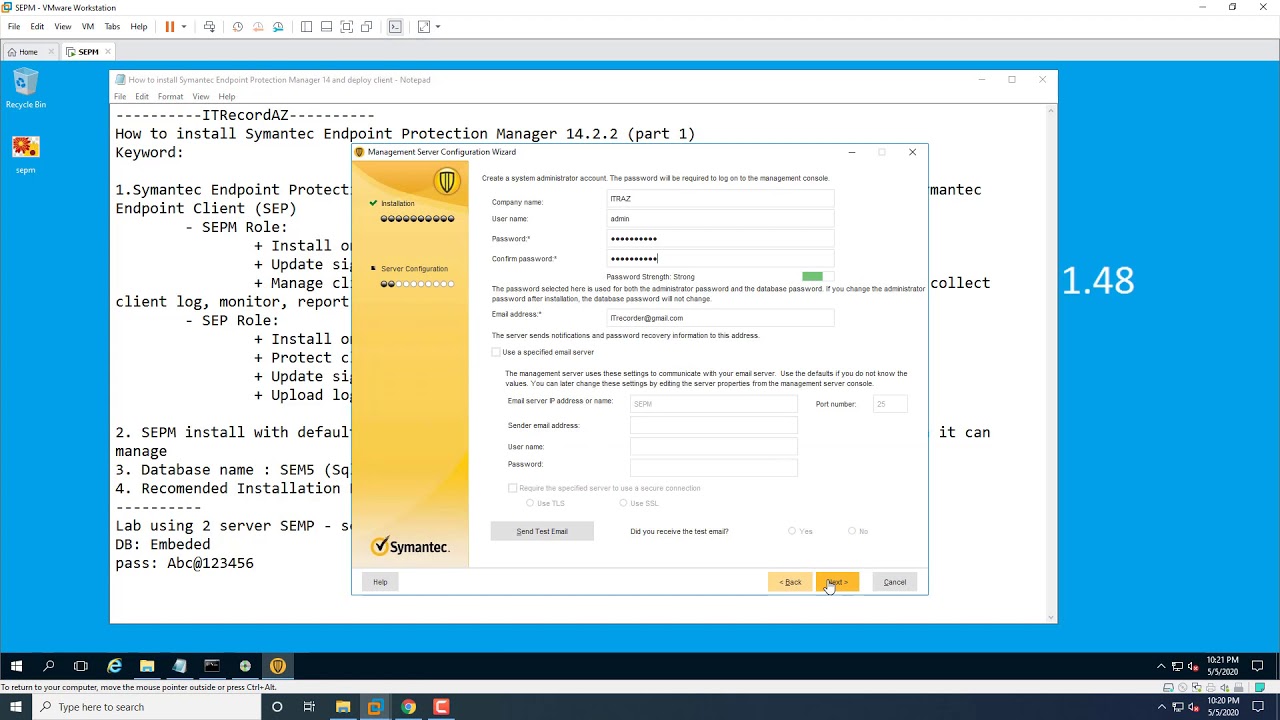Click the guest VM Start button

click(x=16, y=666)
